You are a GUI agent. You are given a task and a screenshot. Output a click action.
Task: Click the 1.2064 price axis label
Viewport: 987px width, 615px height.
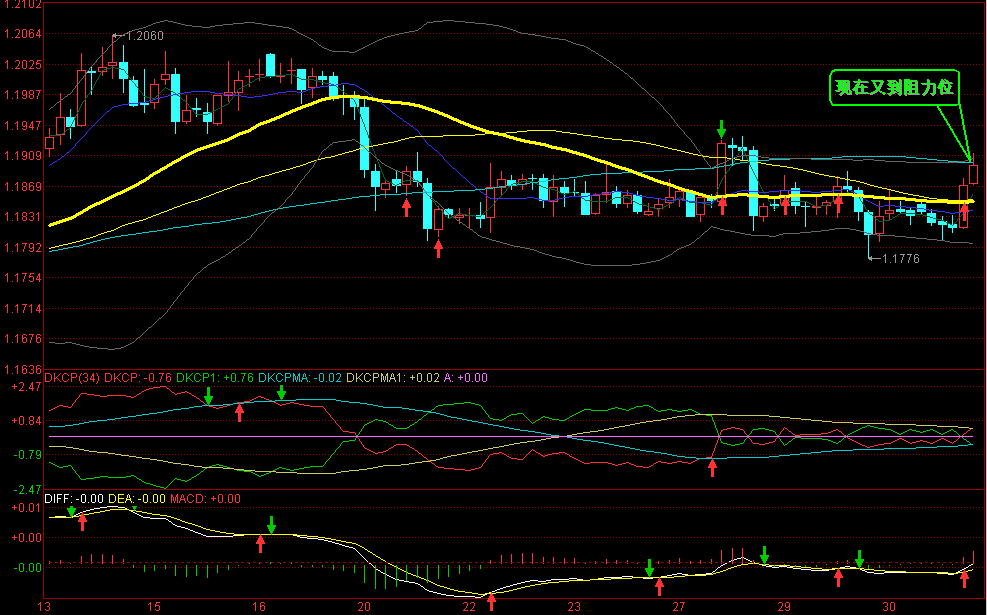(x=23, y=34)
